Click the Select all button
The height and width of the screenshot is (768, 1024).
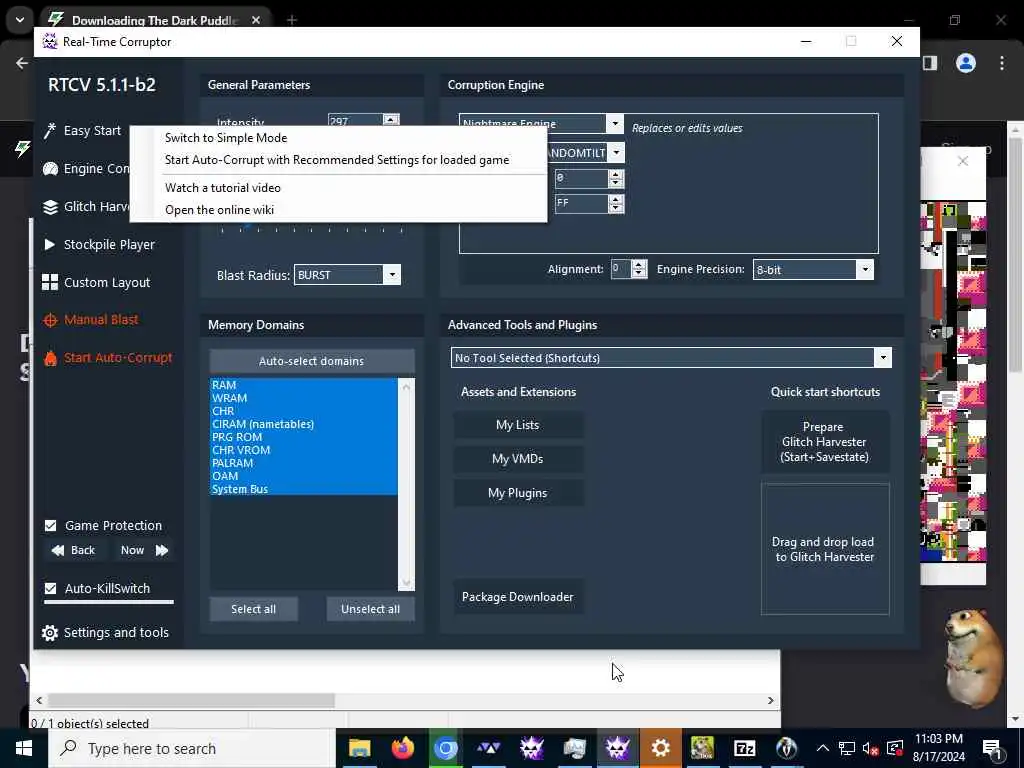[x=253, y=609]
